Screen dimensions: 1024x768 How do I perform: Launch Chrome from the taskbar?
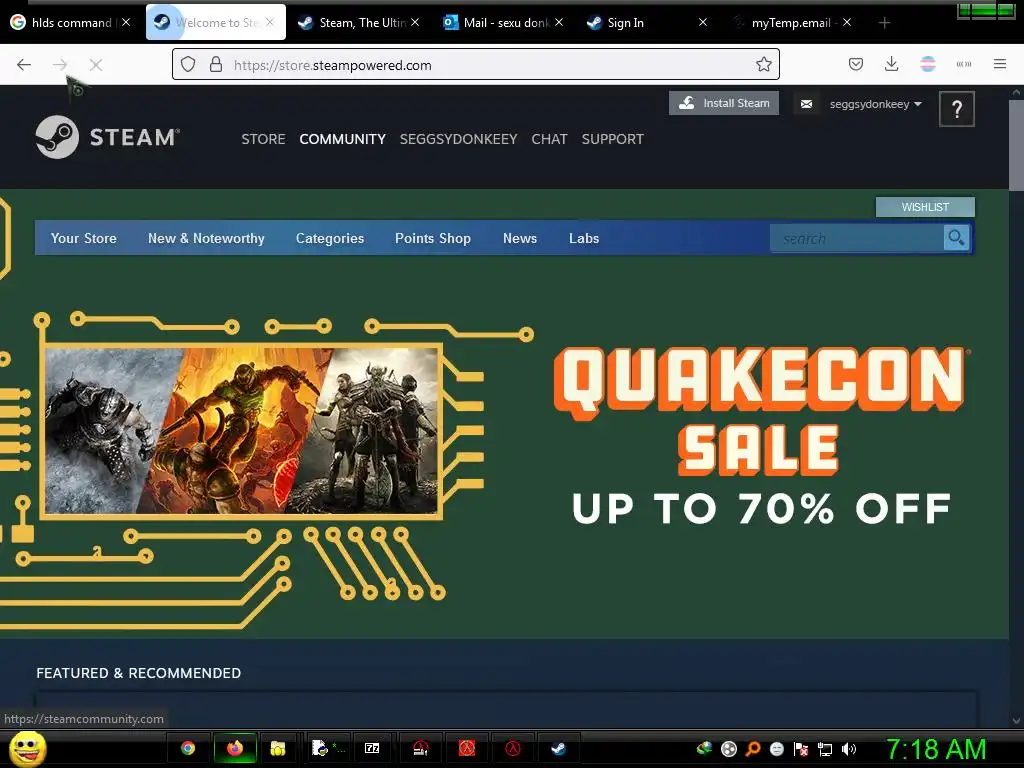point(188,748)
